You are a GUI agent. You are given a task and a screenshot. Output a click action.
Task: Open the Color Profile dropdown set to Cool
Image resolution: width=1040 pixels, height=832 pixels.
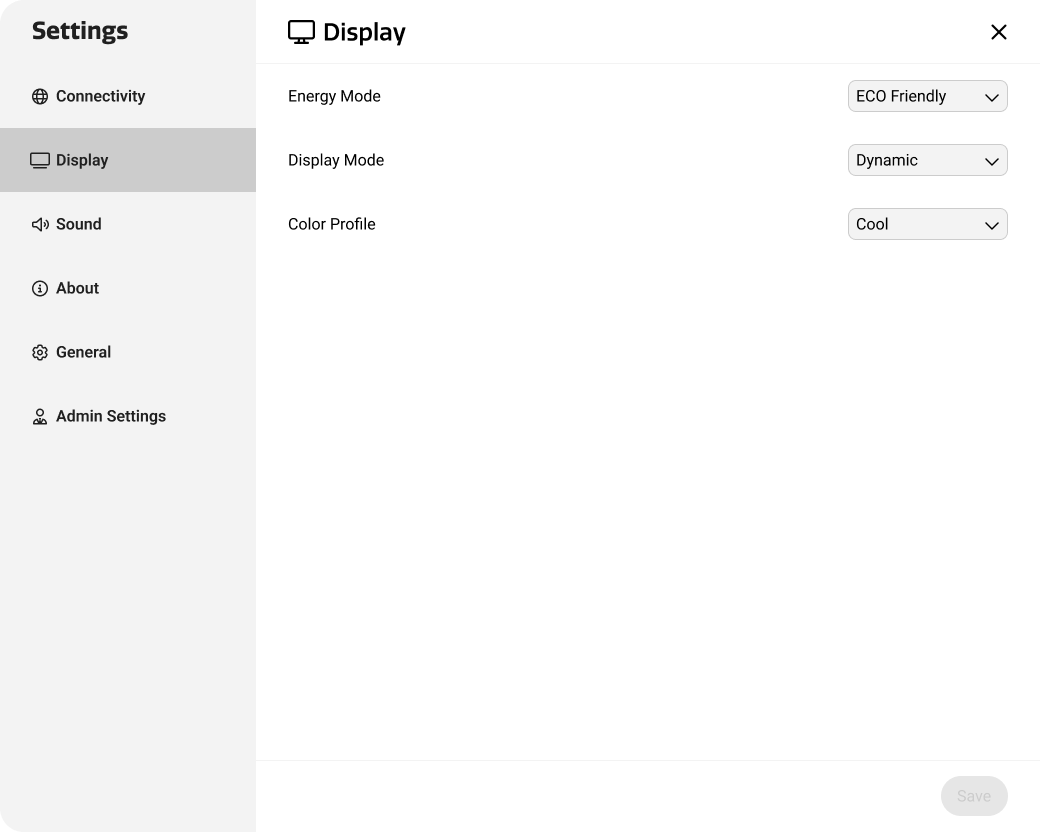pyautogui.click(x=927, y=224)
